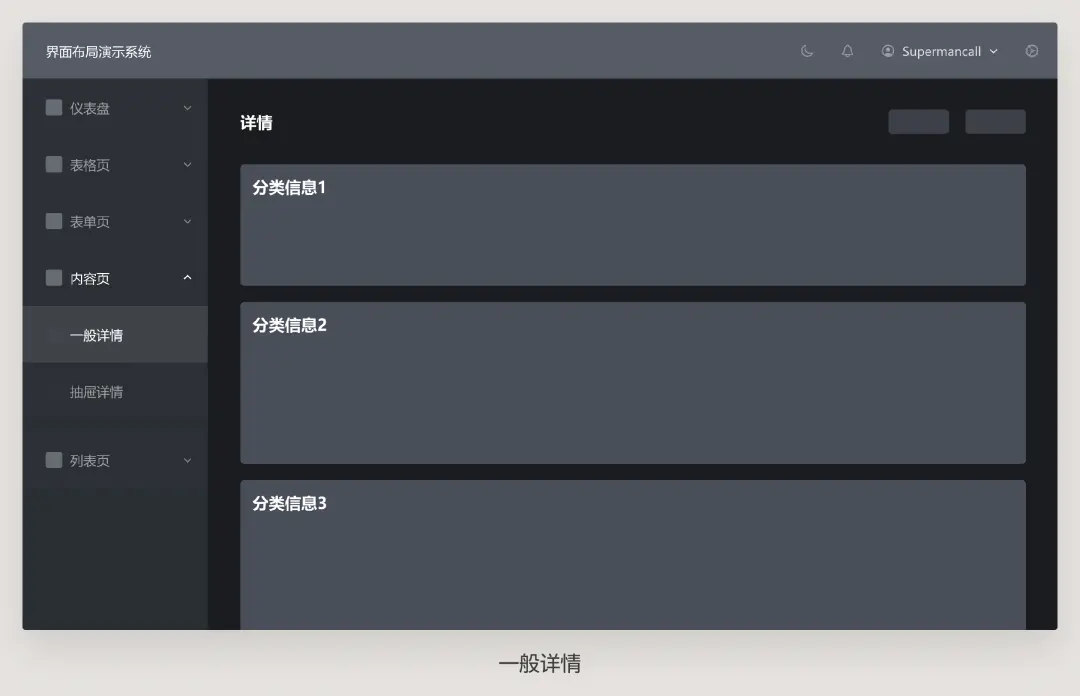Click the 内容页 menu square icon
Viewport: 1080px width, 696px height.
point(54,278)
